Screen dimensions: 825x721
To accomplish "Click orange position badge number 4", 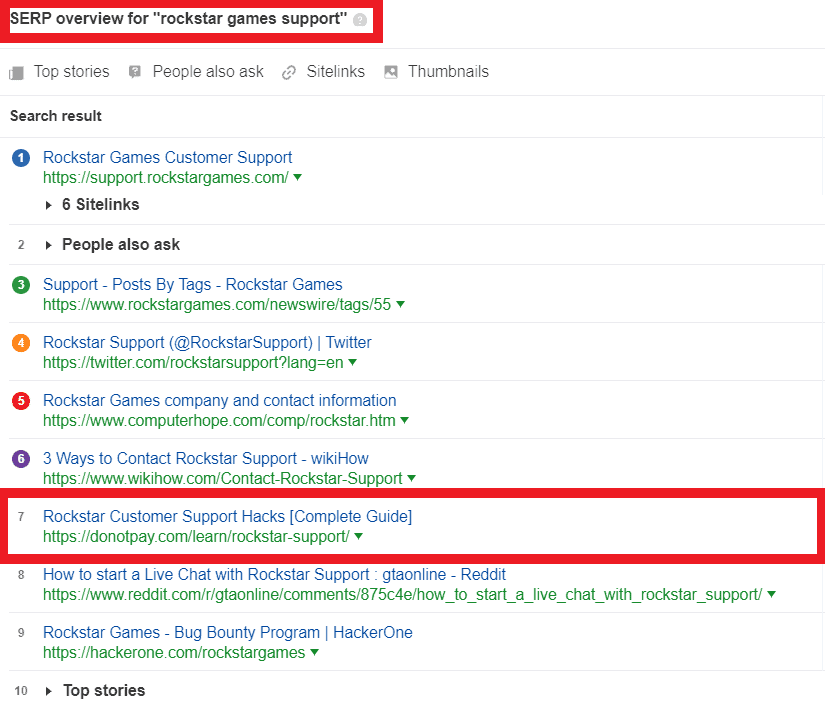I will click(21, 343).
